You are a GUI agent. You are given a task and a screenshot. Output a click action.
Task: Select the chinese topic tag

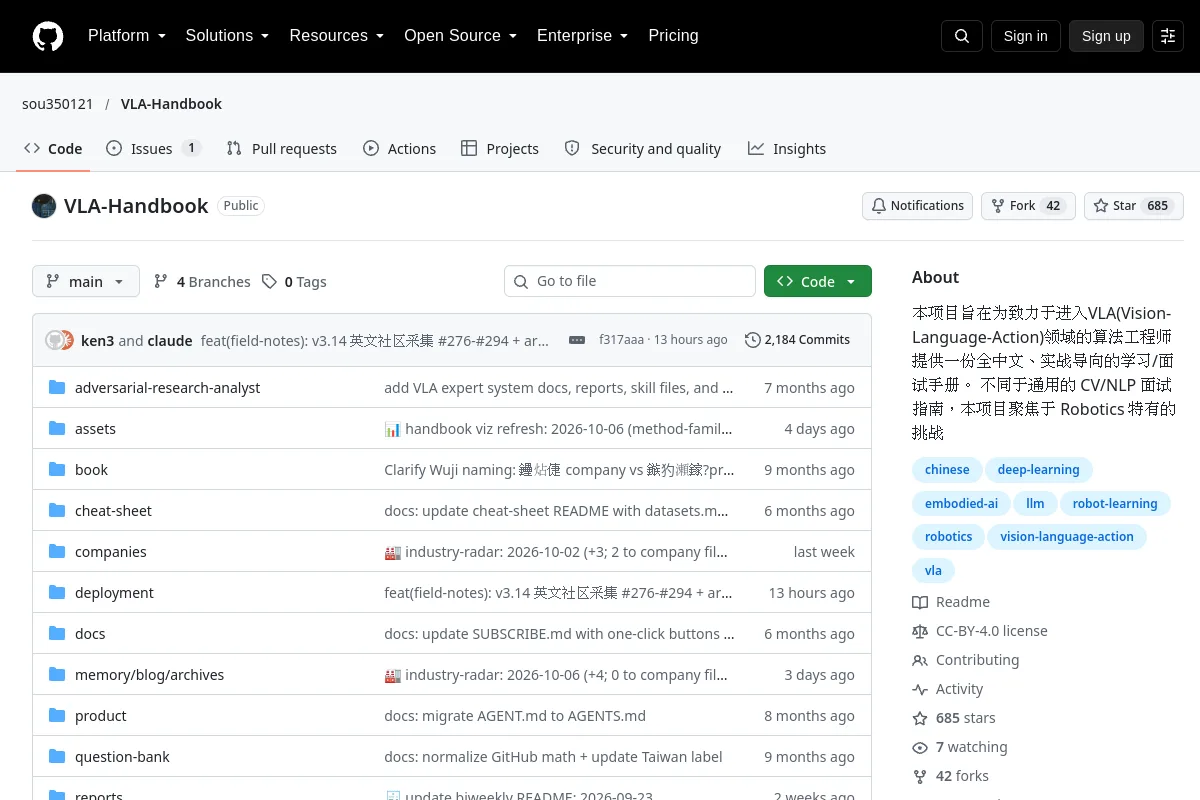tap(947, 470)
